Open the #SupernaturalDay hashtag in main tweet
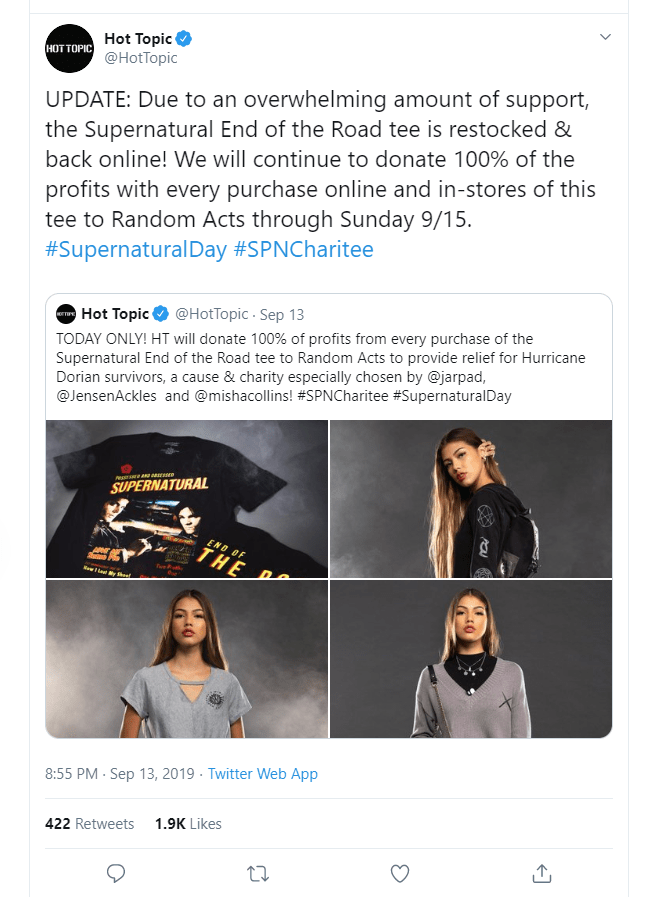This screenshot has height=897, width=655. (x=136, y=249)
